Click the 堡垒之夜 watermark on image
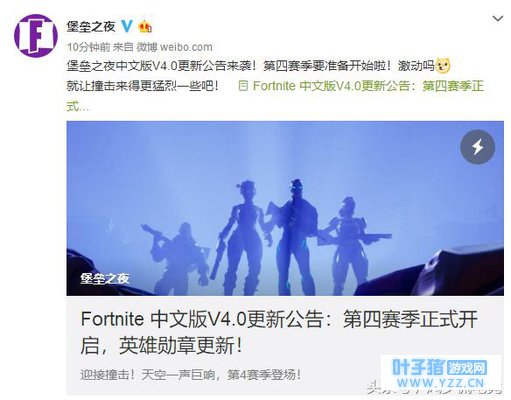This screenshot has width=511, height=400. (104, 278)
